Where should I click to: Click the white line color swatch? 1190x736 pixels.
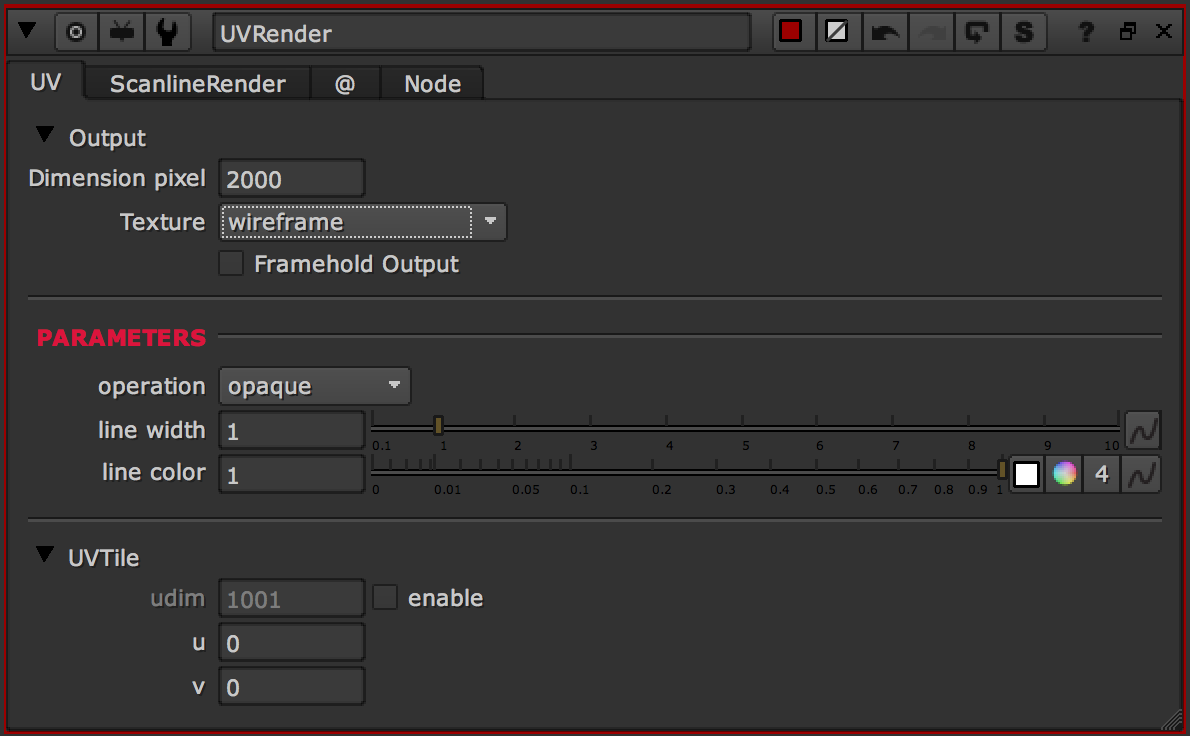click(1026, 473)
